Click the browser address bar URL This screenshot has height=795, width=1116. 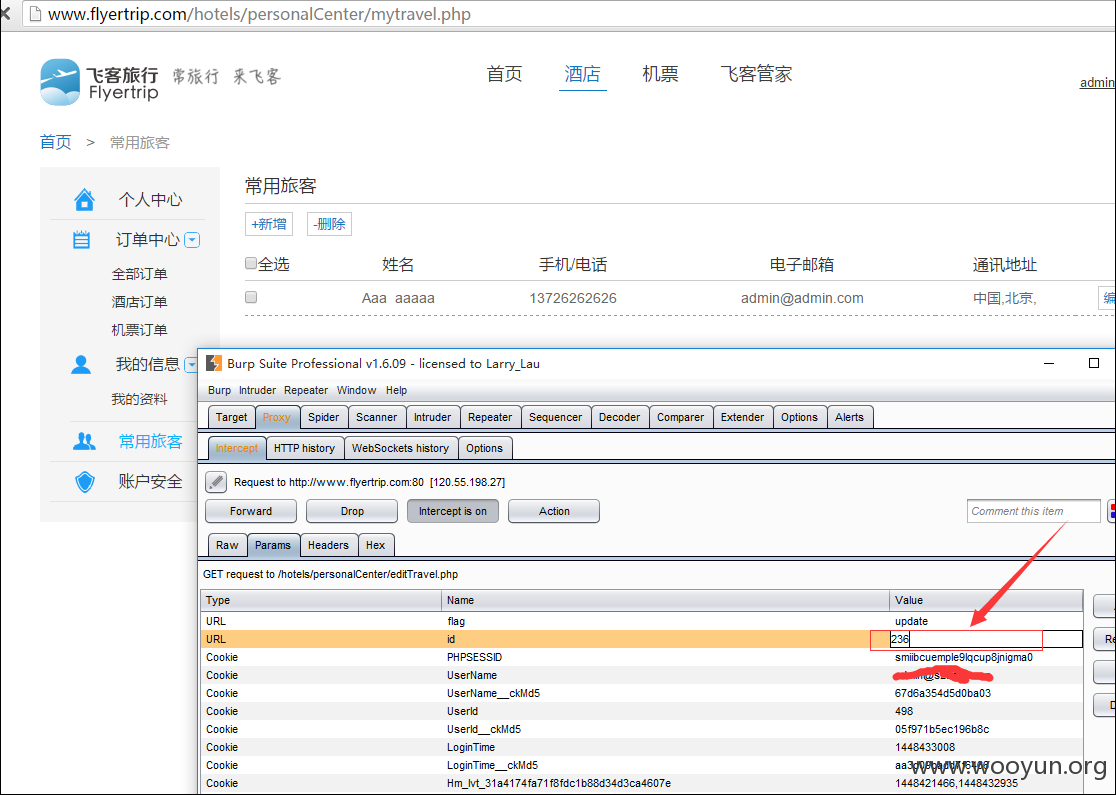[259, 14]
